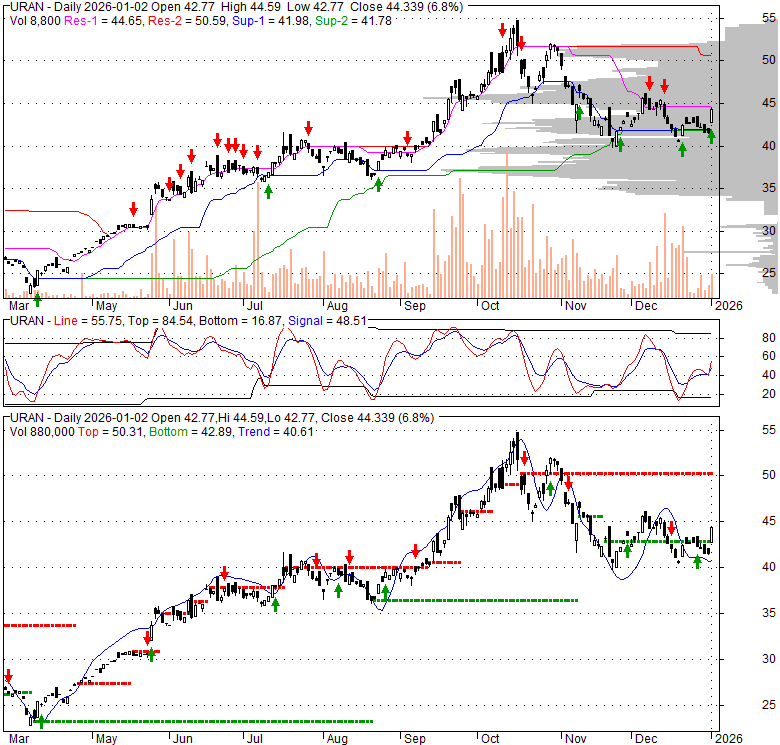Click the 80 level on the oscillator scale
780x745 pixels.
click(x=769, y=338)
